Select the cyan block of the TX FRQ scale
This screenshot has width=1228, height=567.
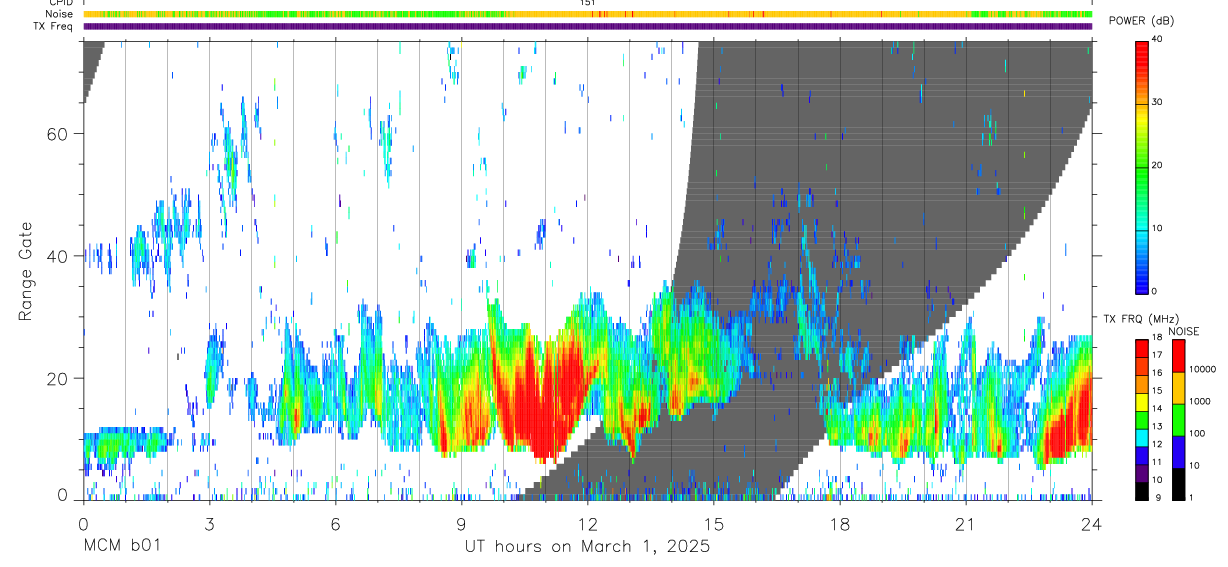point(1142,436)
